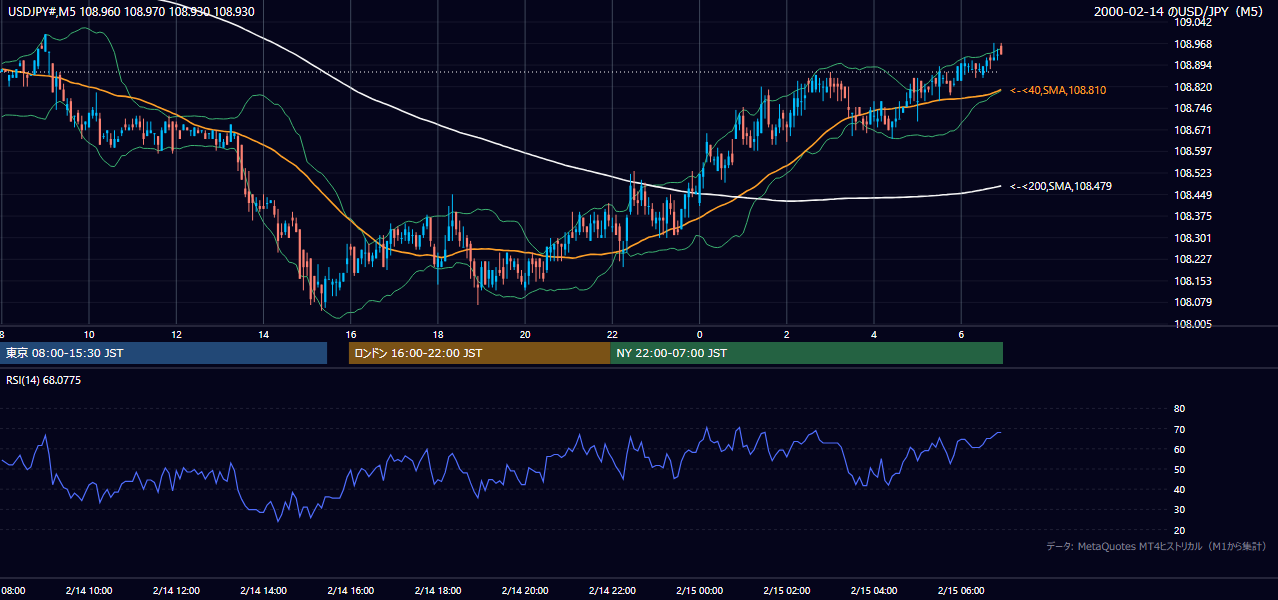The image size is (1278, 600).
Task: Click the hour tick 20 under the price chart
Action: (x=525, y=334)
